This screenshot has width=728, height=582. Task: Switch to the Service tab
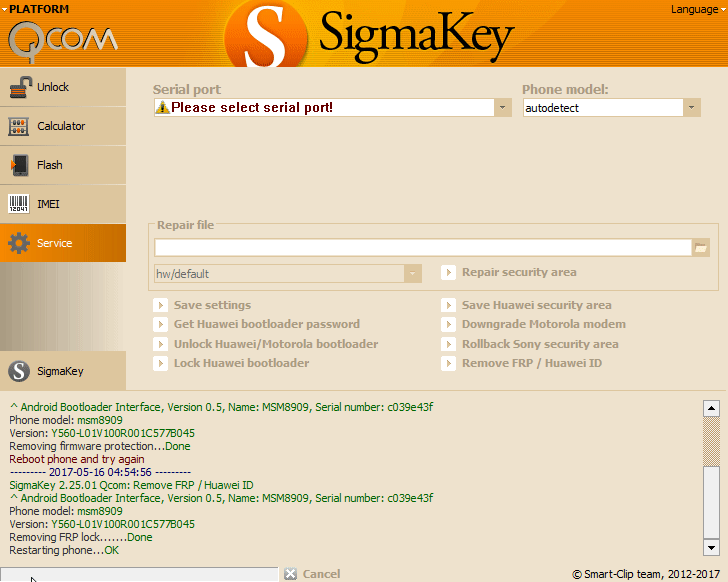[63, 243]
